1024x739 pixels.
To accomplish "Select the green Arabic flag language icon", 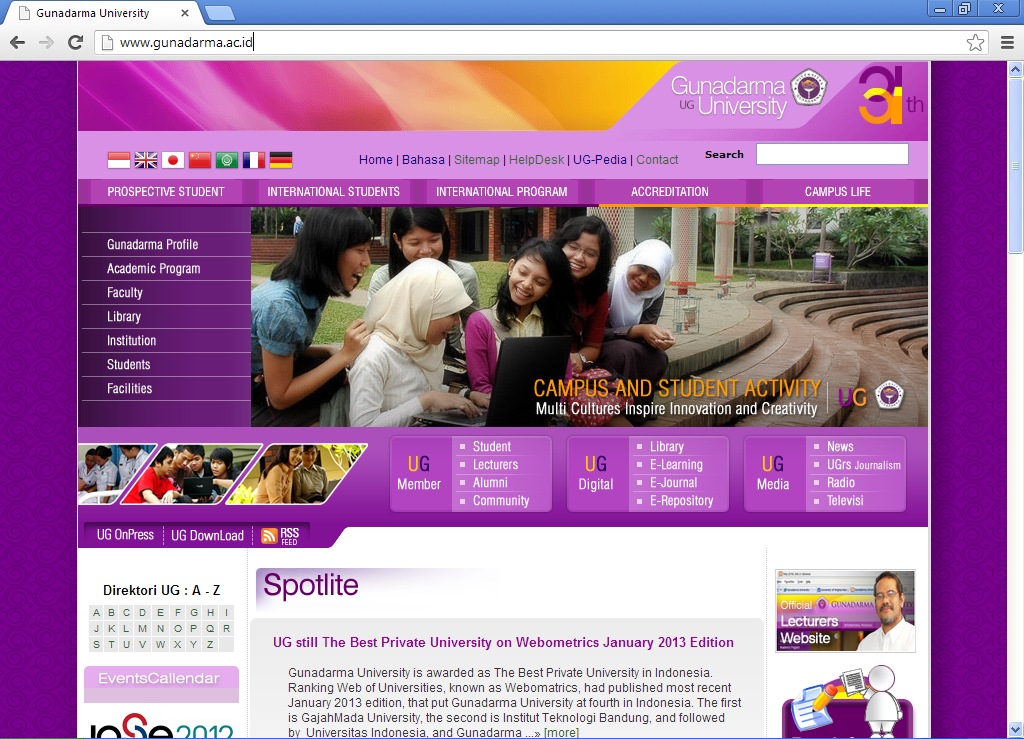I will pos(227,160).
